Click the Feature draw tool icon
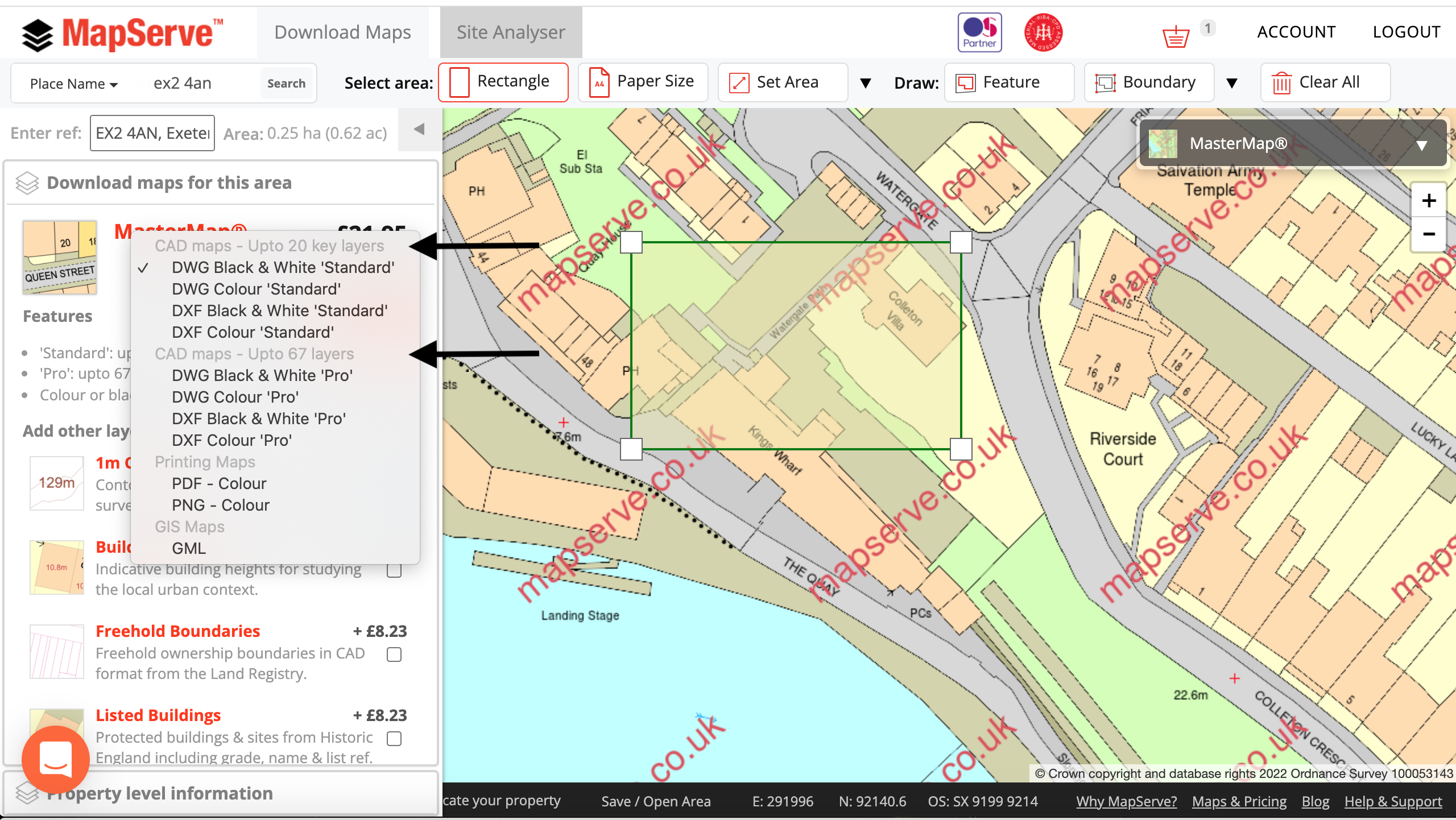The height and width of the screenshot is (820, 1456). pyautogui.click(x=964, y=82)
